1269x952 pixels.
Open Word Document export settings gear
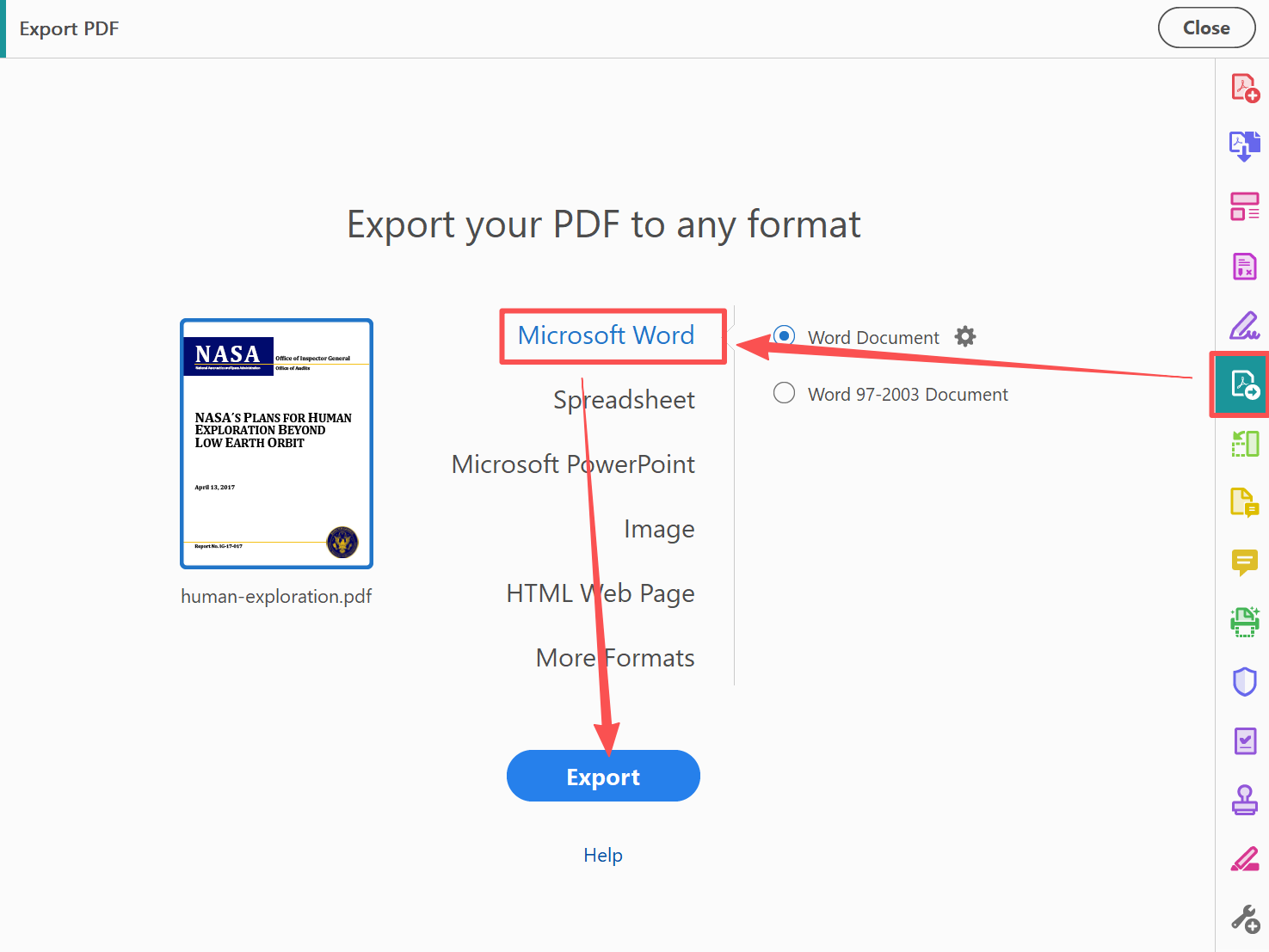964,336
